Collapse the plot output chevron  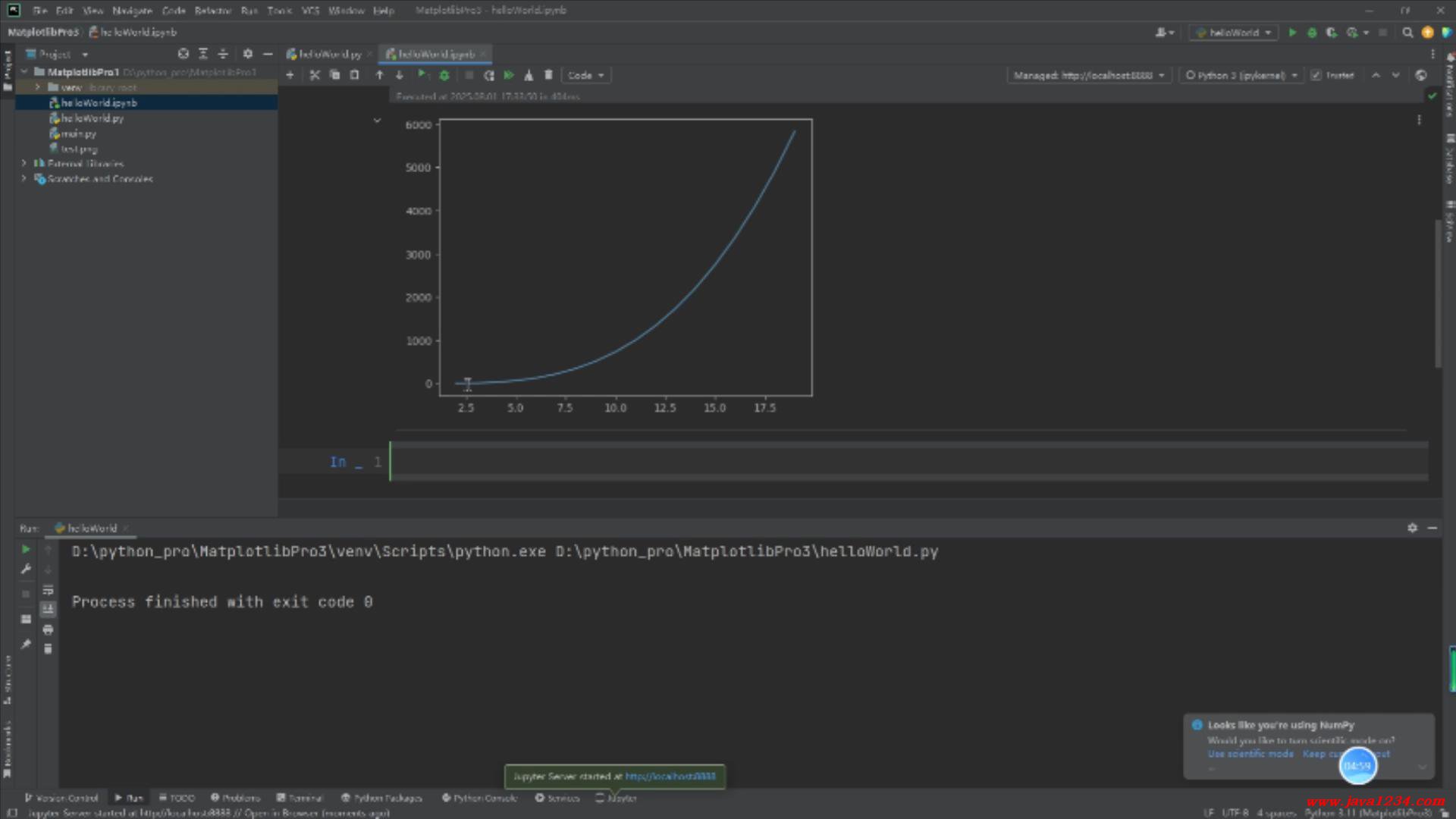pos(377,121)
